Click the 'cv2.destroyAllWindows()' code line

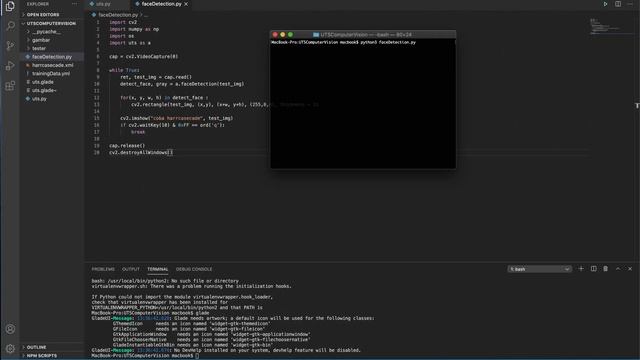141,153
